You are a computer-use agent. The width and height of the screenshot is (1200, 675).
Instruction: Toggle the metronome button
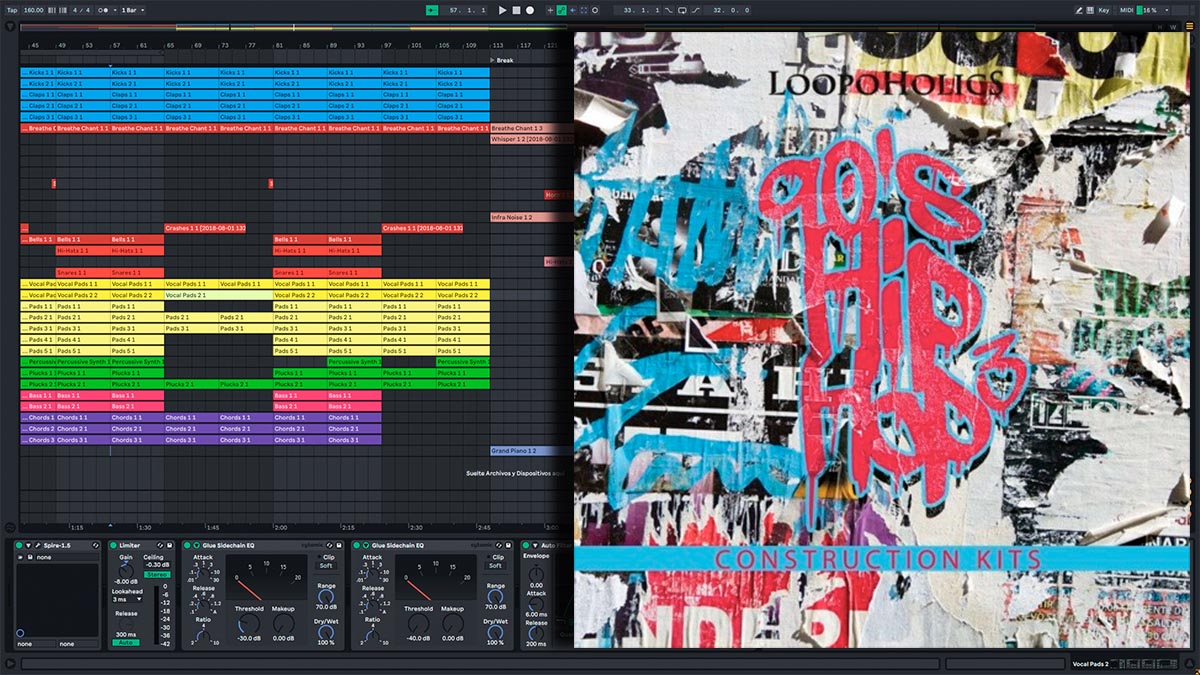[105, 10]
